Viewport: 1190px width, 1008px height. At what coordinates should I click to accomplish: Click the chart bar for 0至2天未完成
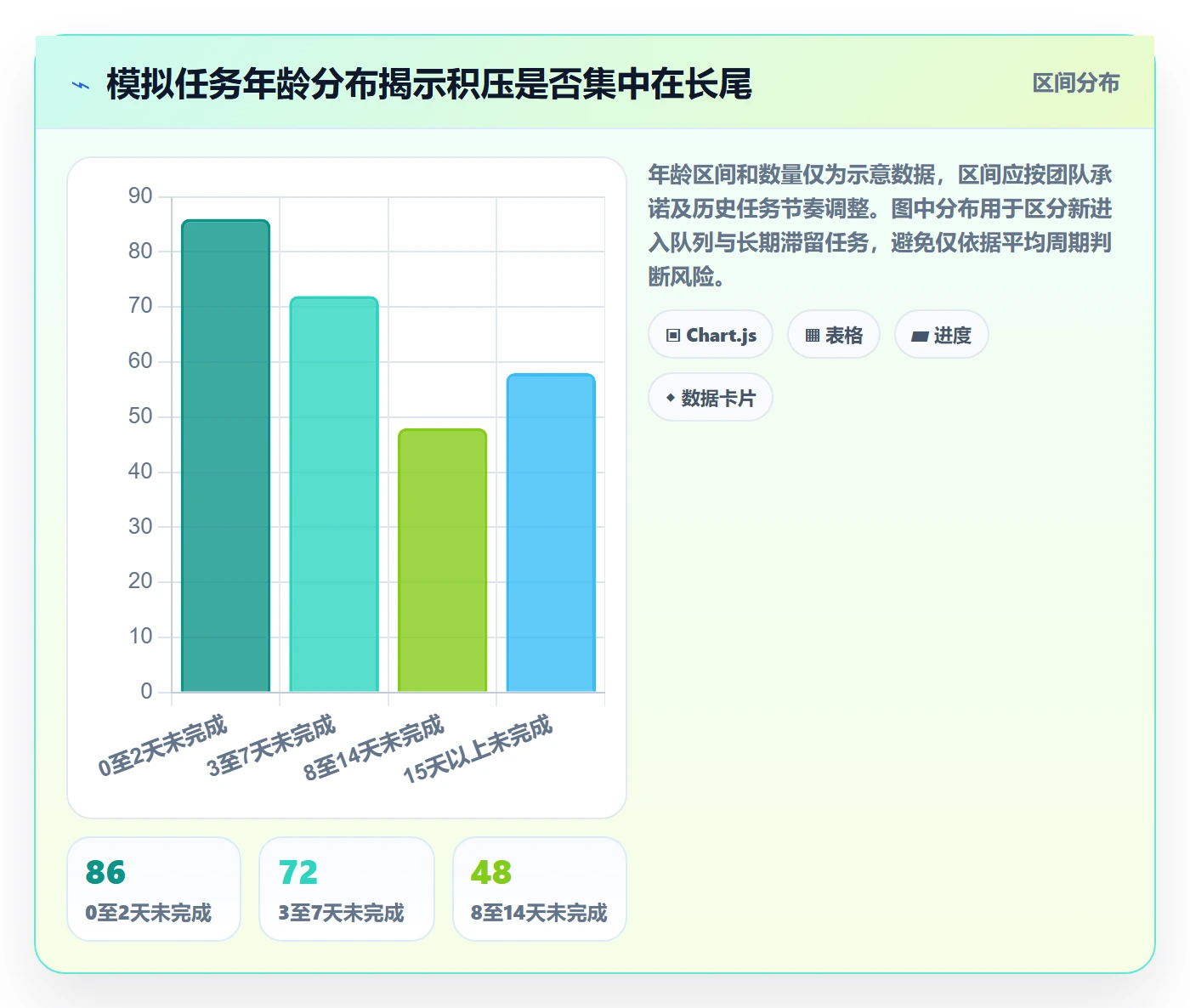225,456
